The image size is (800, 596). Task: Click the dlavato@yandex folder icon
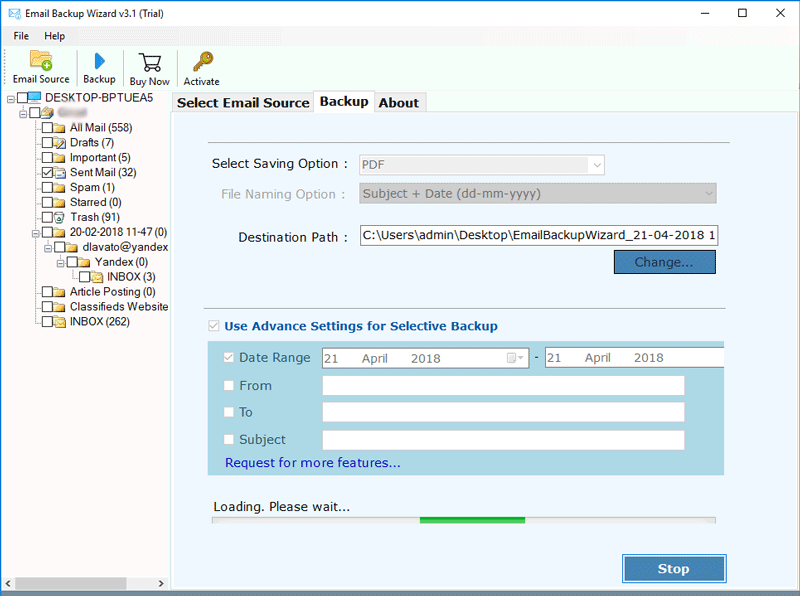tap(72, 247)
